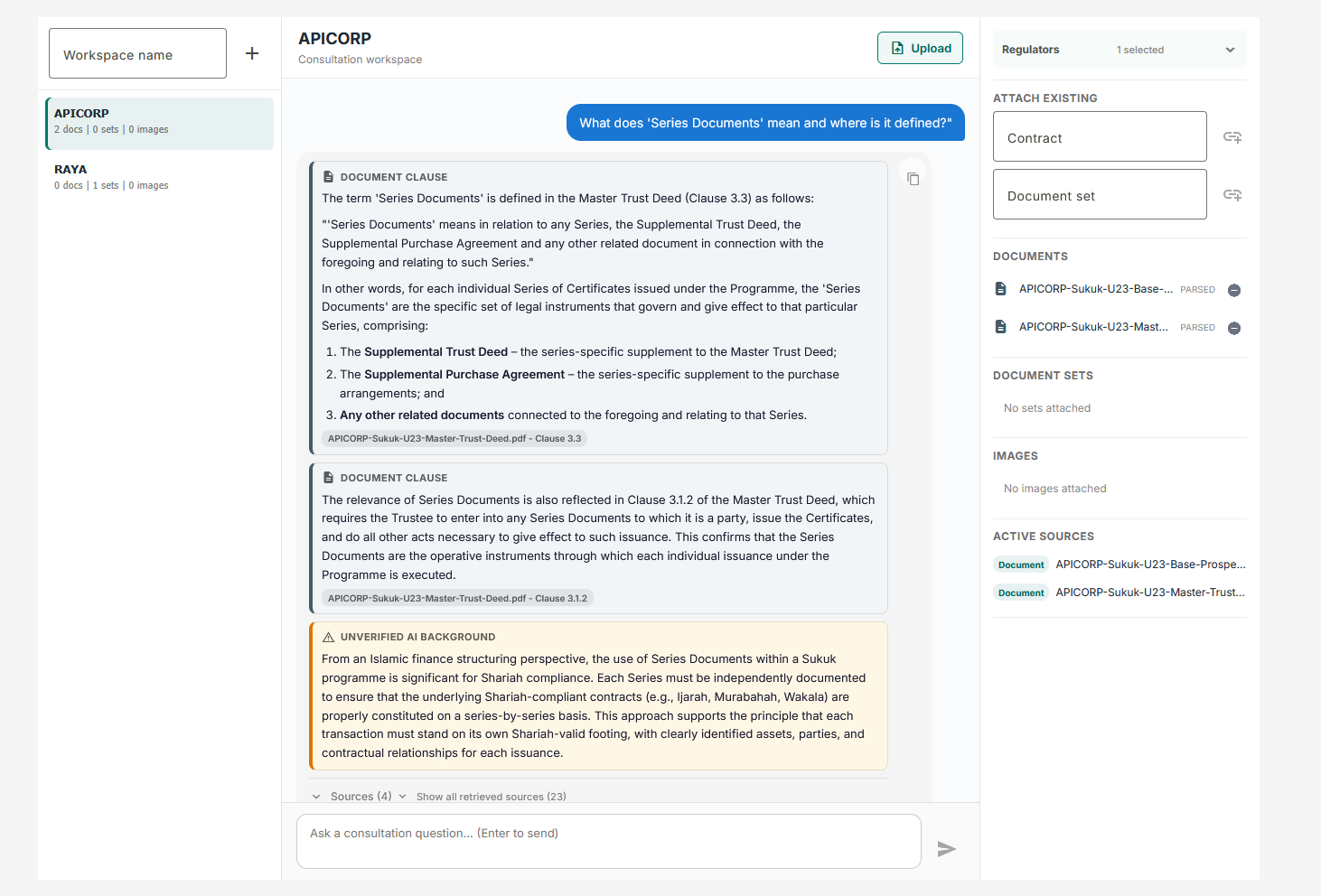Click the '1 selected' regulators text
Screen dimensions: 1321x896
pos(1140,51)
